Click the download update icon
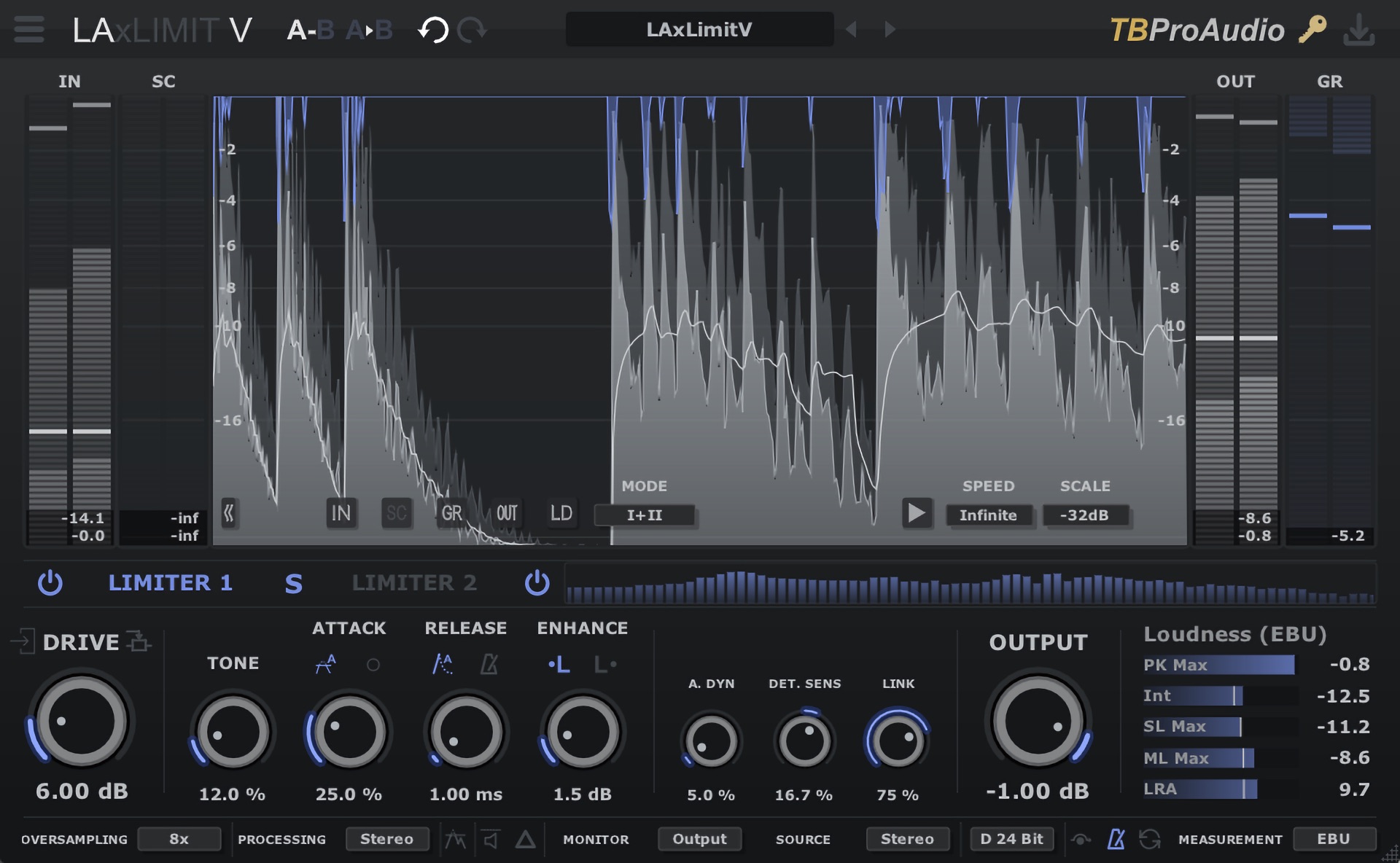Screen dimensions: 1400x863 click(1359, 30)
